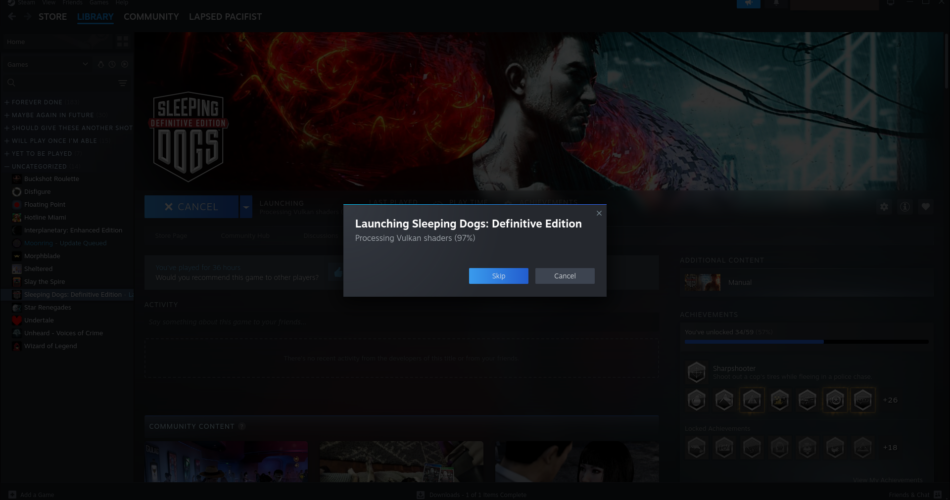The image size is (950, 500).
Task: Click the Sharpshooter achievement badge
Action: pyautogui.click(x=696, y=372)
